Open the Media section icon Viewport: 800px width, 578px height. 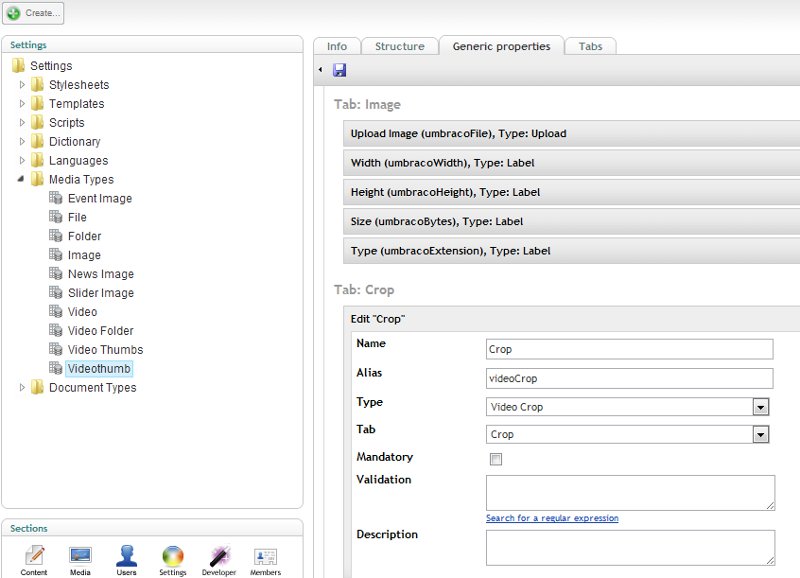[80, 557]
